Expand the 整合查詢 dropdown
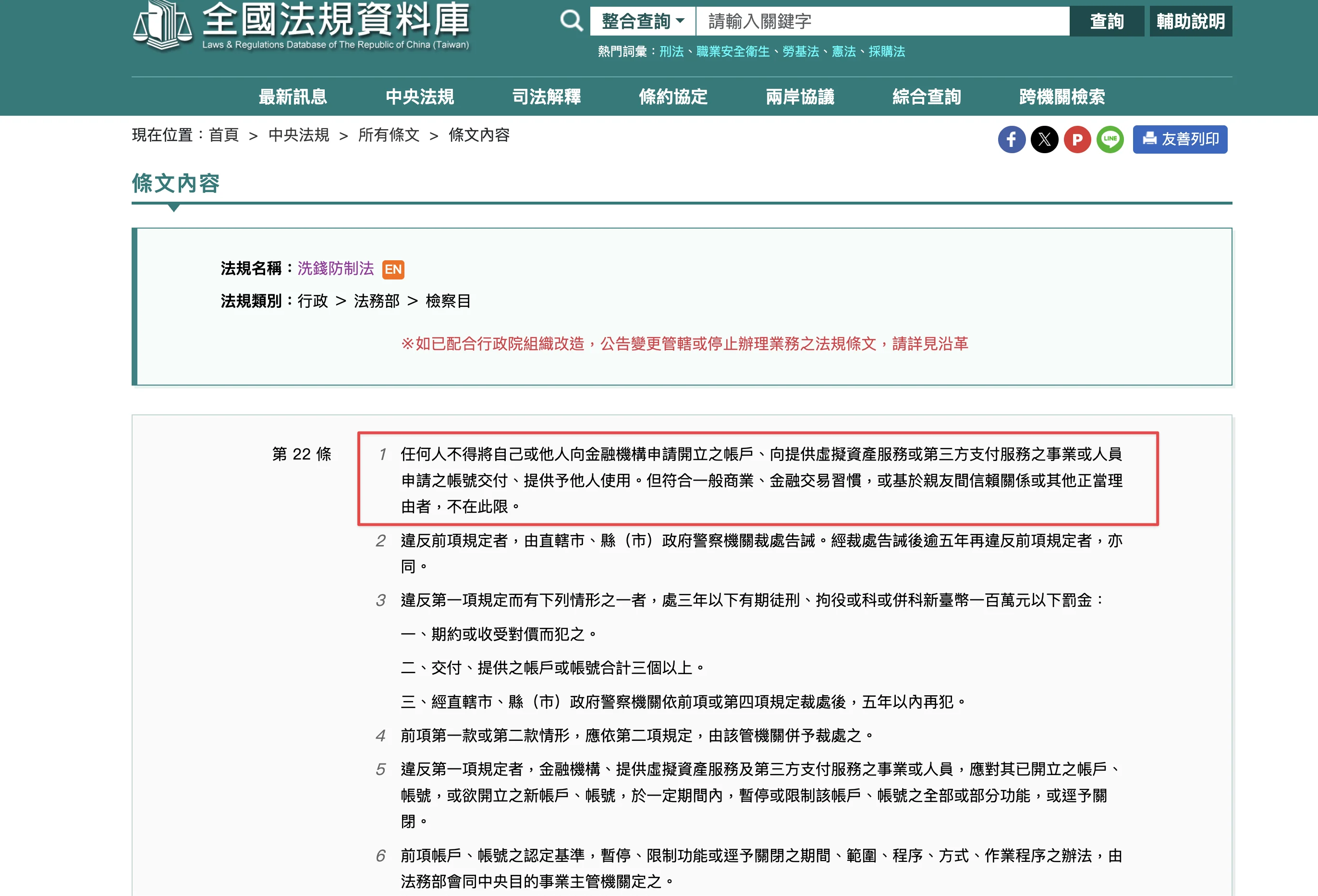 pyautogui.click(x=643, y=21)
